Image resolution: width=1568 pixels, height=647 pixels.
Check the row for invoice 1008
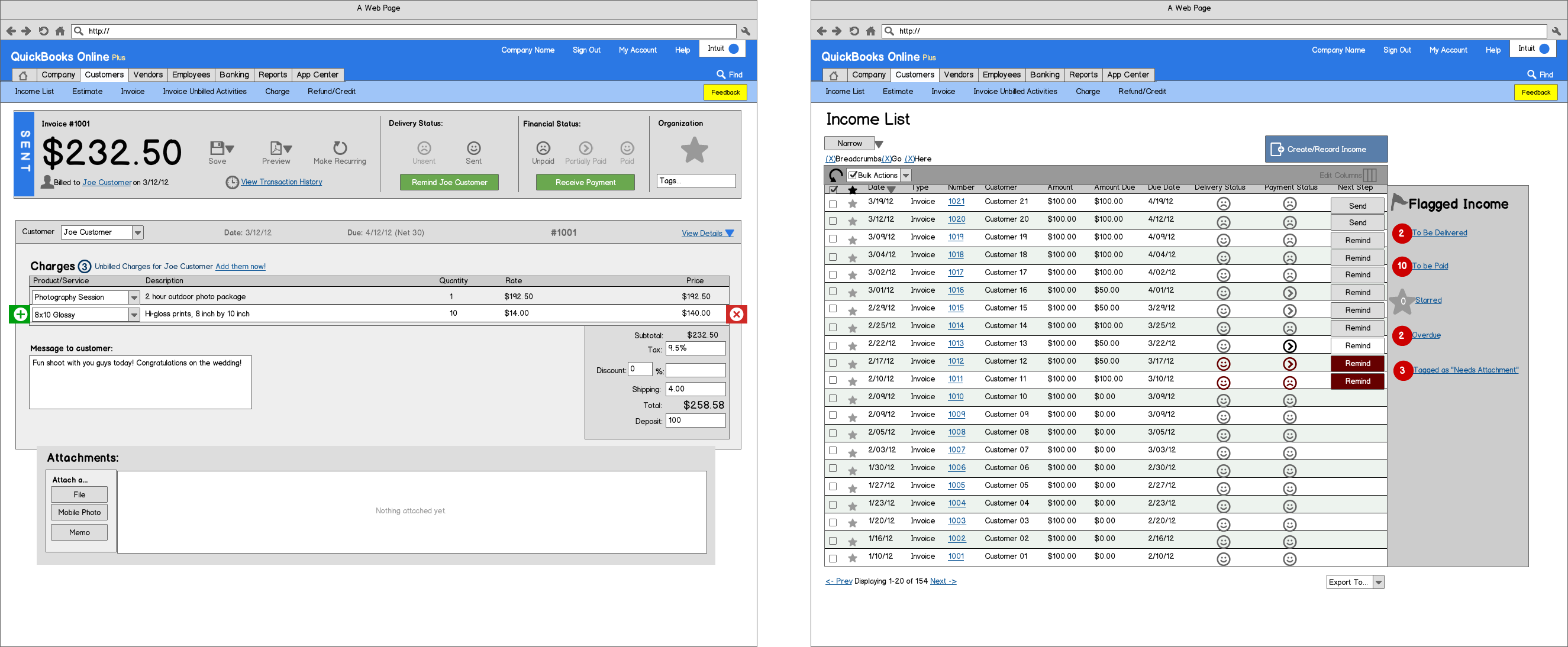(833, 434)
